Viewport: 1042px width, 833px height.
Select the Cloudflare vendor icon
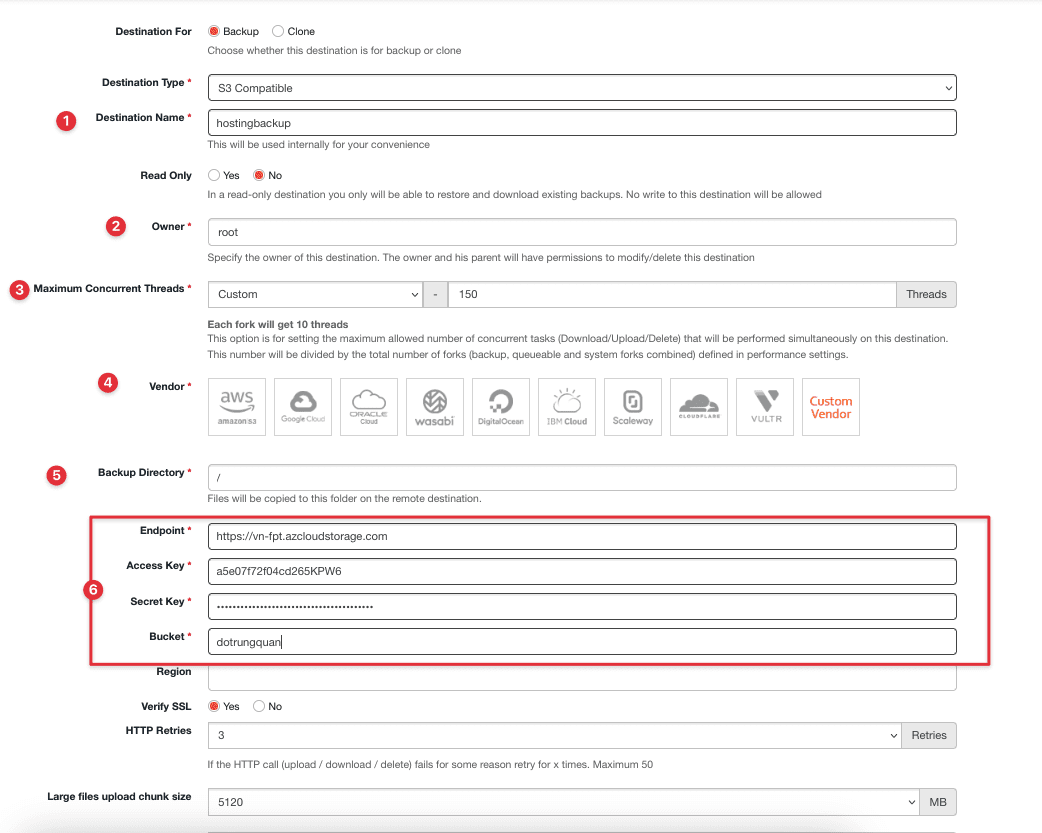(699, 407)
